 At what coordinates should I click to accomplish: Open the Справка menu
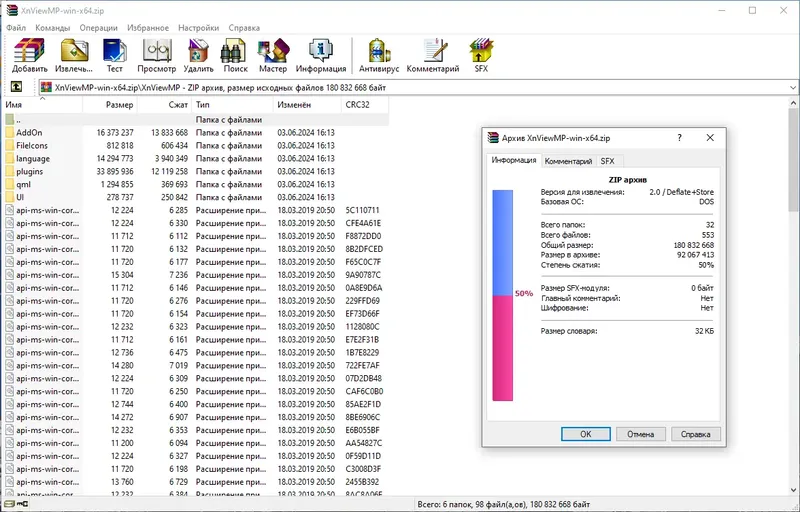tap(244, 28)
